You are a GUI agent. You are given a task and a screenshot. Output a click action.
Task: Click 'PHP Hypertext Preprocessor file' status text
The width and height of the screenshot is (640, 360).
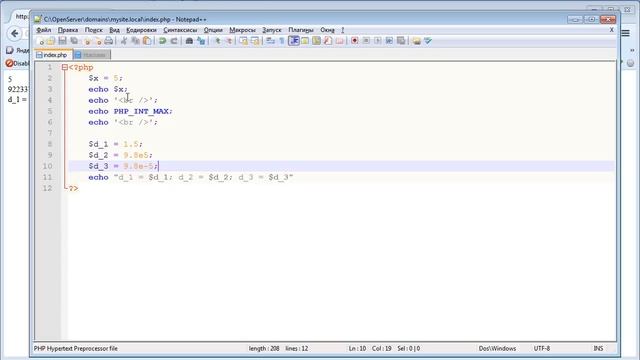point(76,349)
